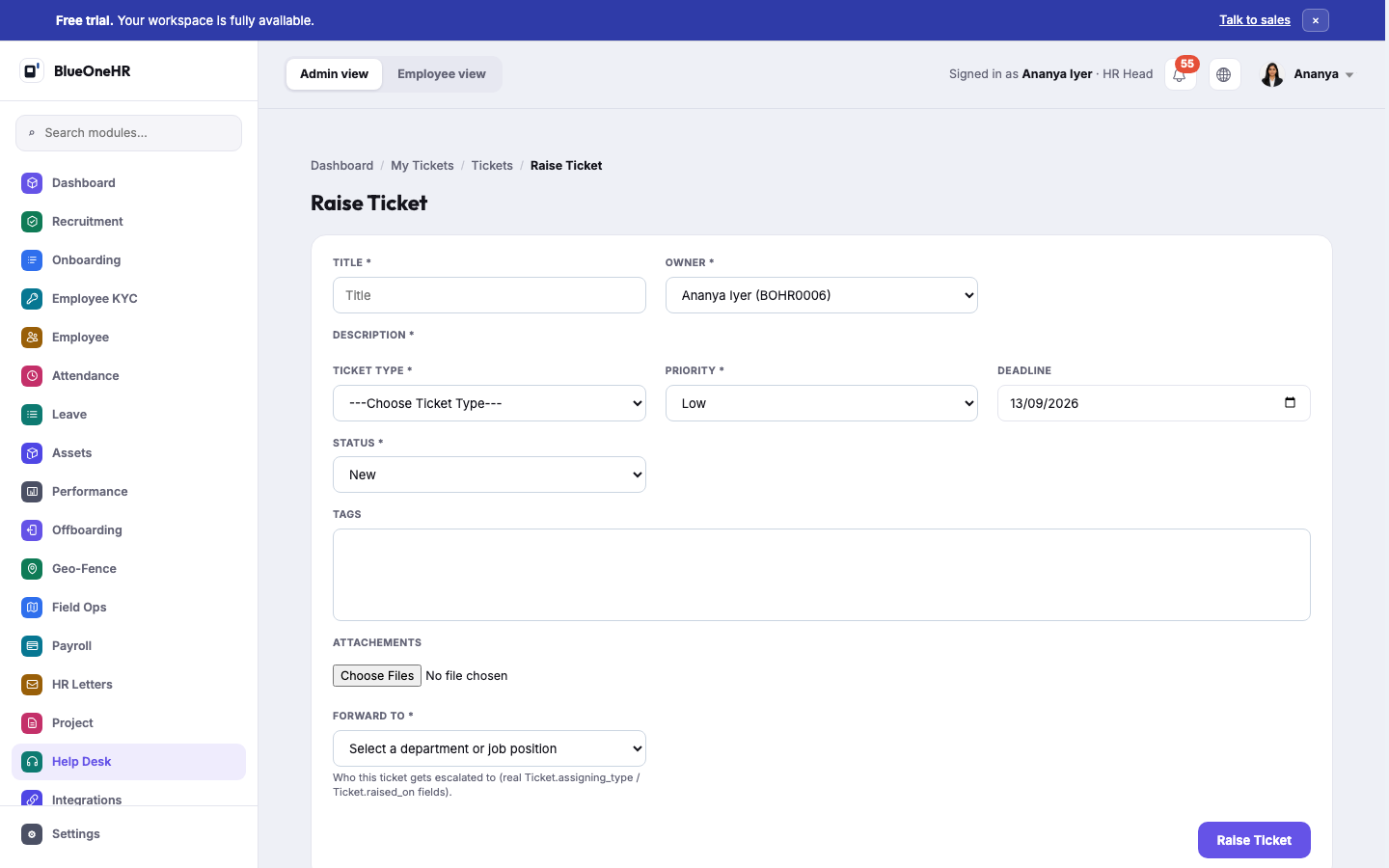
Task: Open Geo-Fence module in sidebar
Action: click(128, 568)
